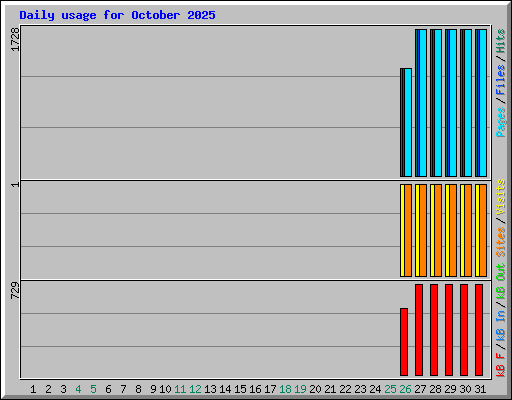Click the cyan hits bar for day 30
512x400 pixels.
pos(468,103)
